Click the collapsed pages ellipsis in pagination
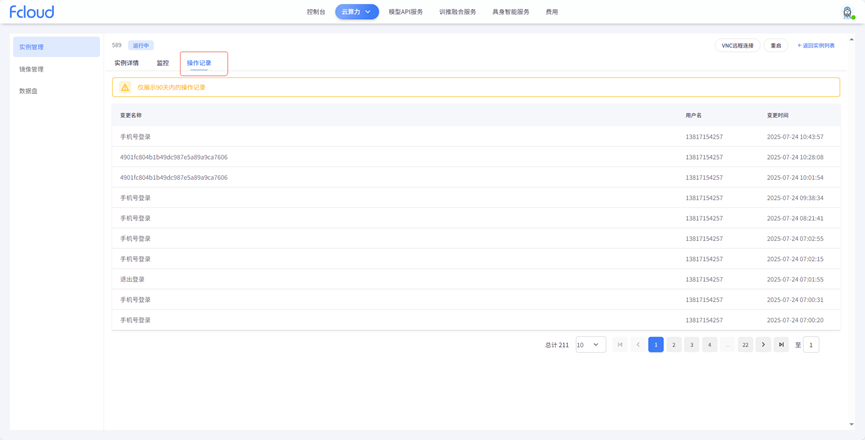 [727, 345]
